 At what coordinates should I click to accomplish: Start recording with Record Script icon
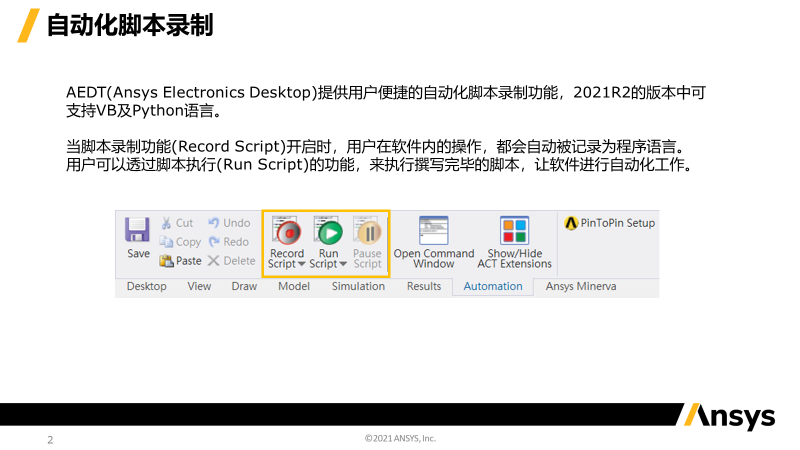point(287,232)
